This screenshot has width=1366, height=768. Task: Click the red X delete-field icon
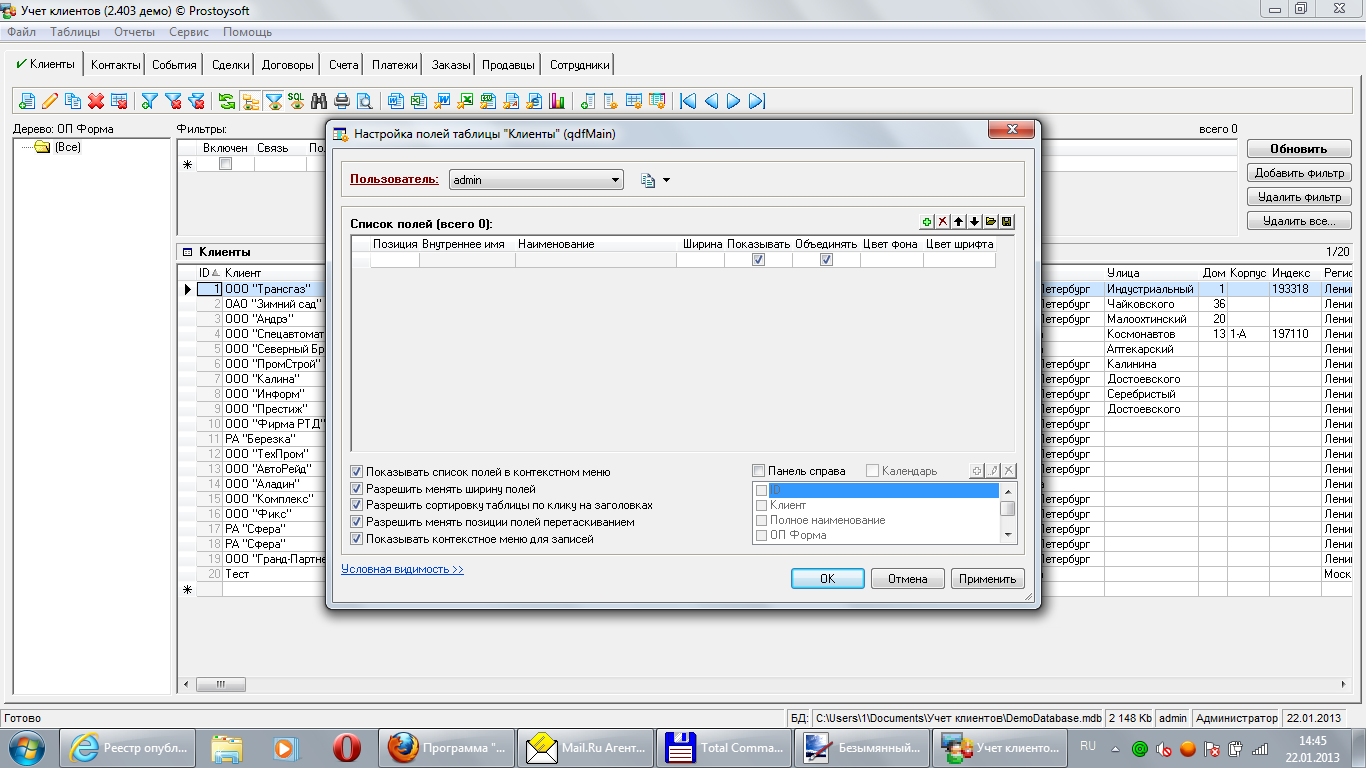pos(943,222)
